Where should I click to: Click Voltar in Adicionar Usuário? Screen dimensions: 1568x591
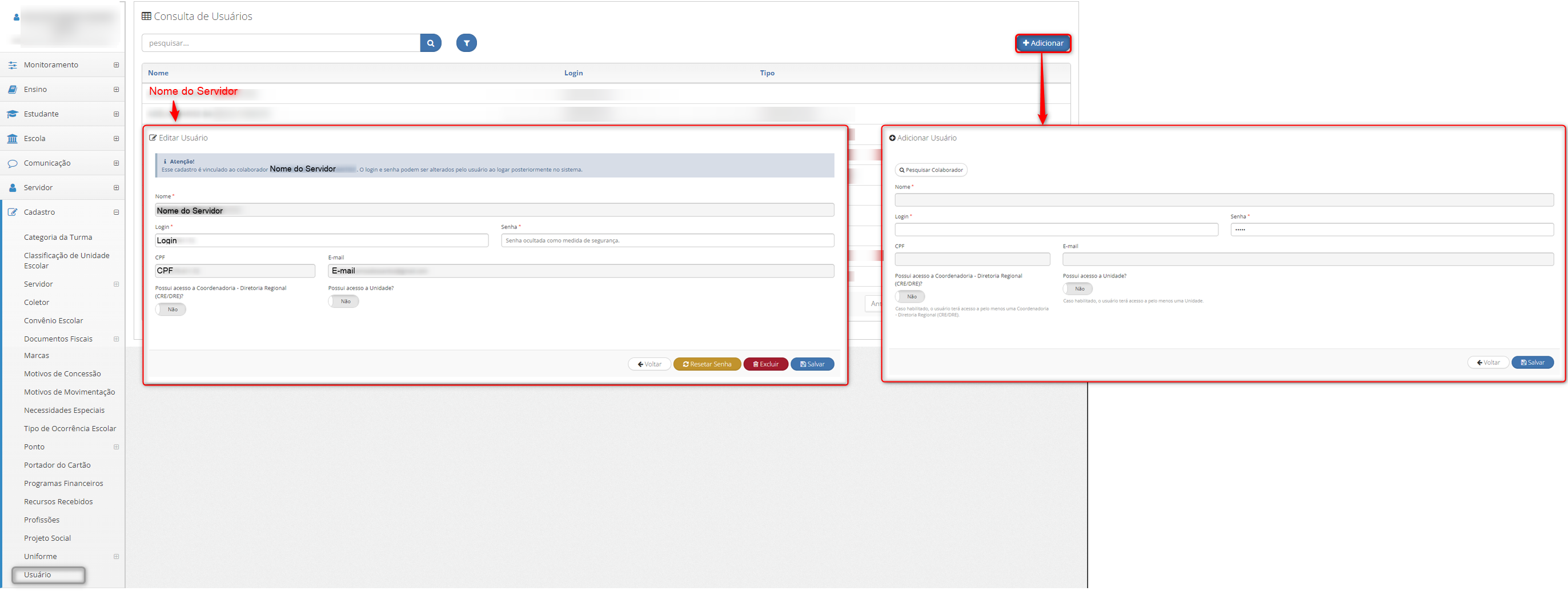(x=1487, y=363)
